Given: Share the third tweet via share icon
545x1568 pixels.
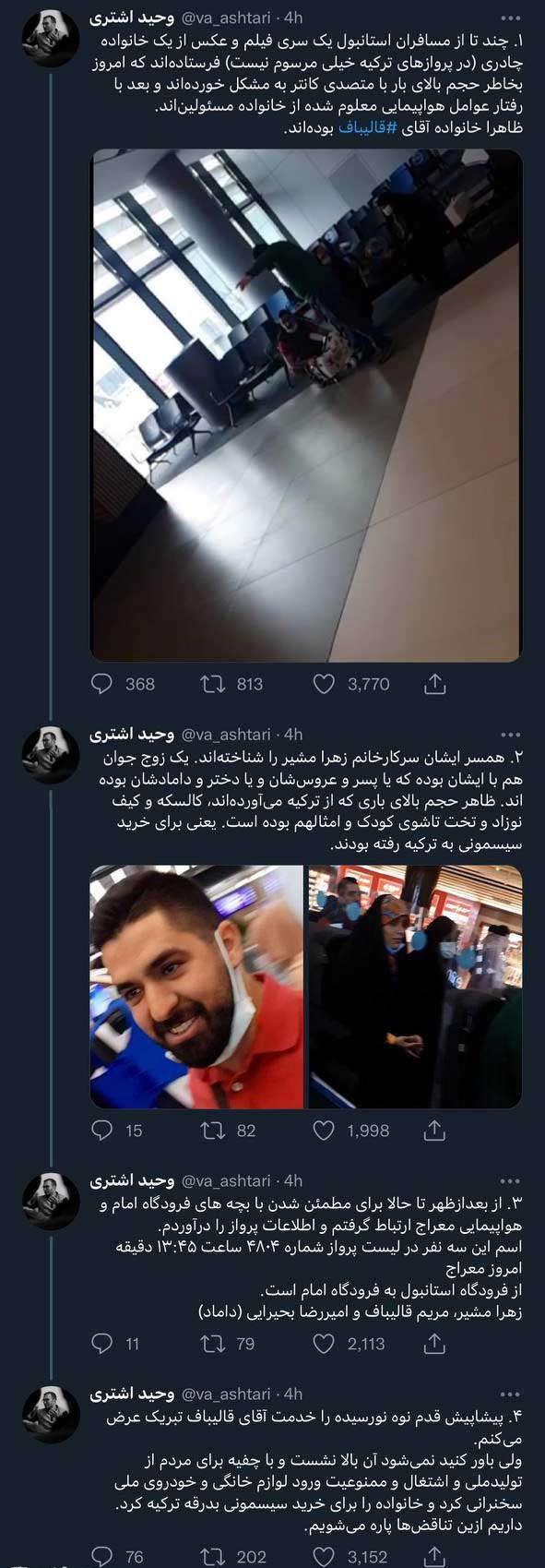Looking at the screenshot, I should [x=435, y=1344].
